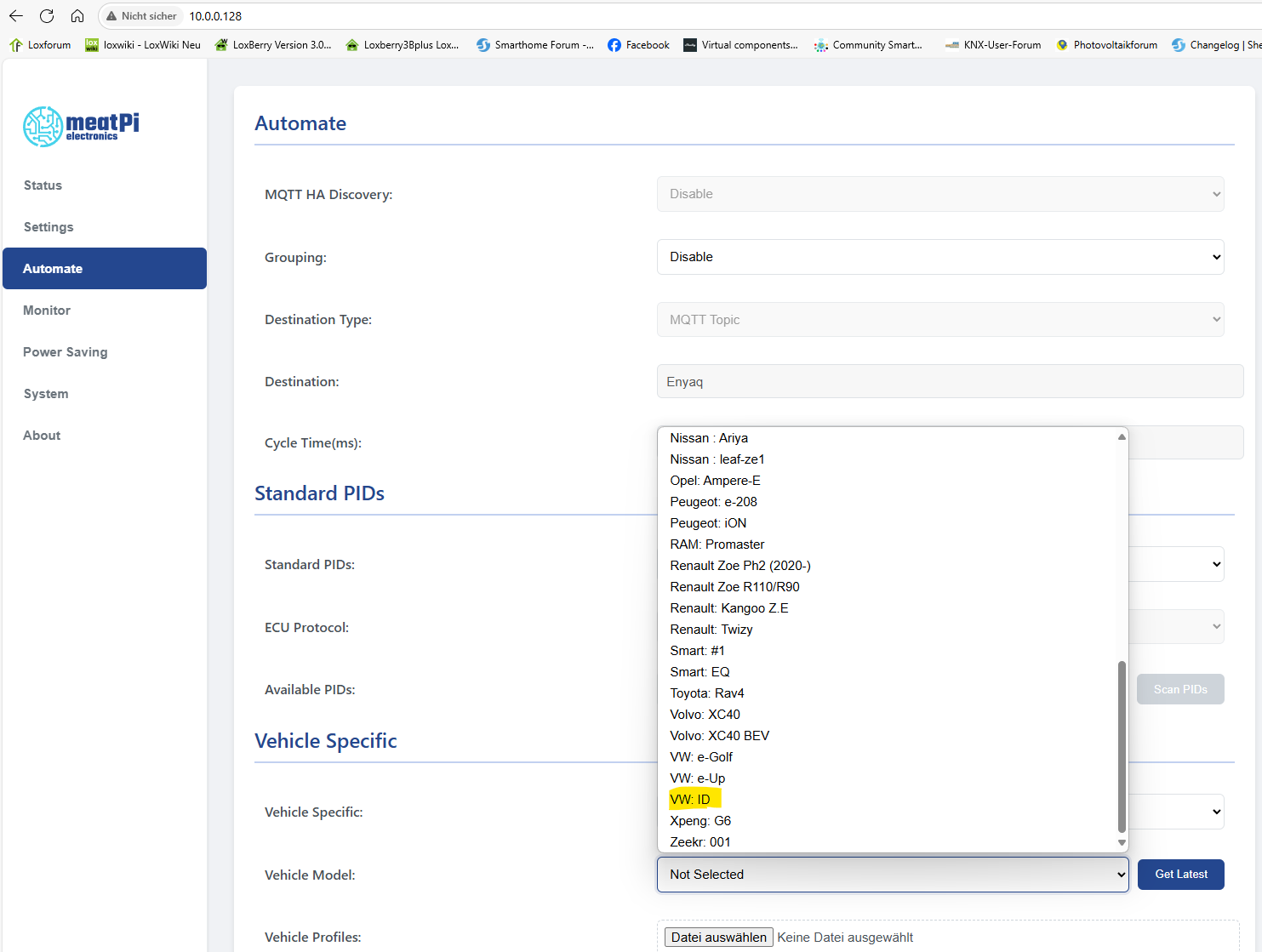Pick Zeekr: 001 from the list
The image size is (1262, 952).
pyautogui.click(x=888, y=842)
